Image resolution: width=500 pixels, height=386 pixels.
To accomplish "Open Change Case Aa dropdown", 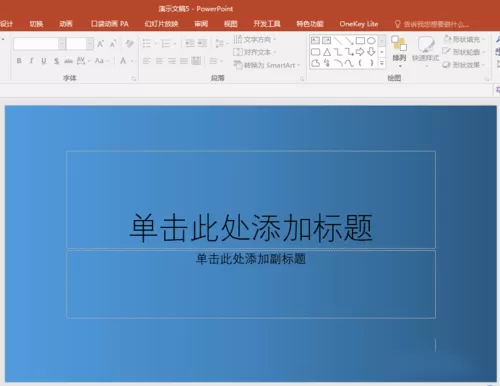I will [101, 61].
